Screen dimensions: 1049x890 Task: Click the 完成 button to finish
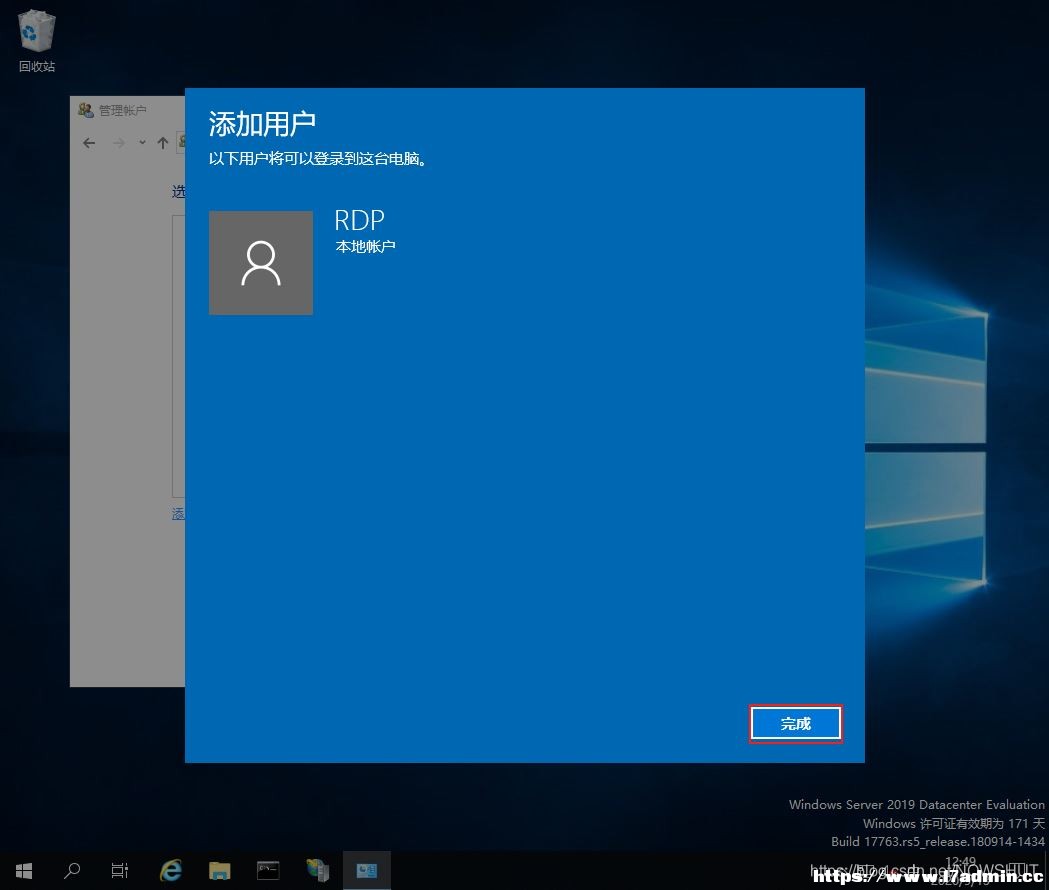pos(795,723)
